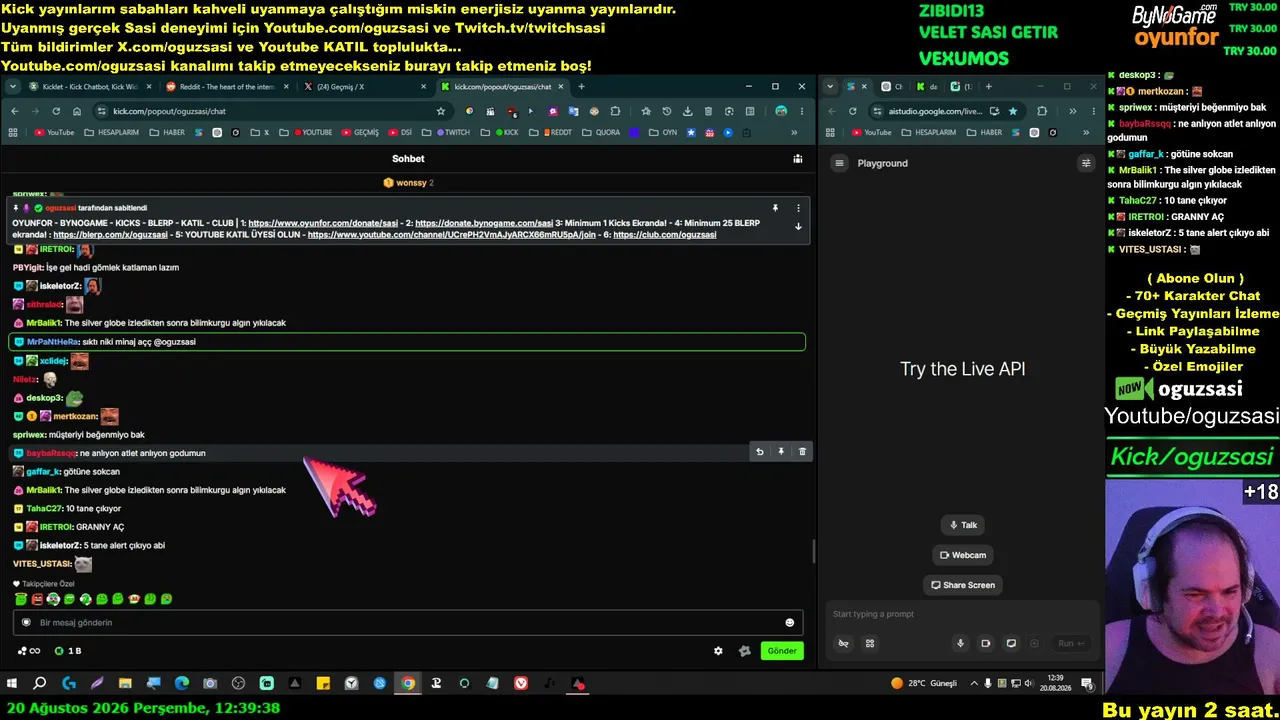Image resolution: width=1280 pixels, height=720 pixels.
Task: Open the weather widget showing 28°C Güneşli
Action: tap(924, 684)
